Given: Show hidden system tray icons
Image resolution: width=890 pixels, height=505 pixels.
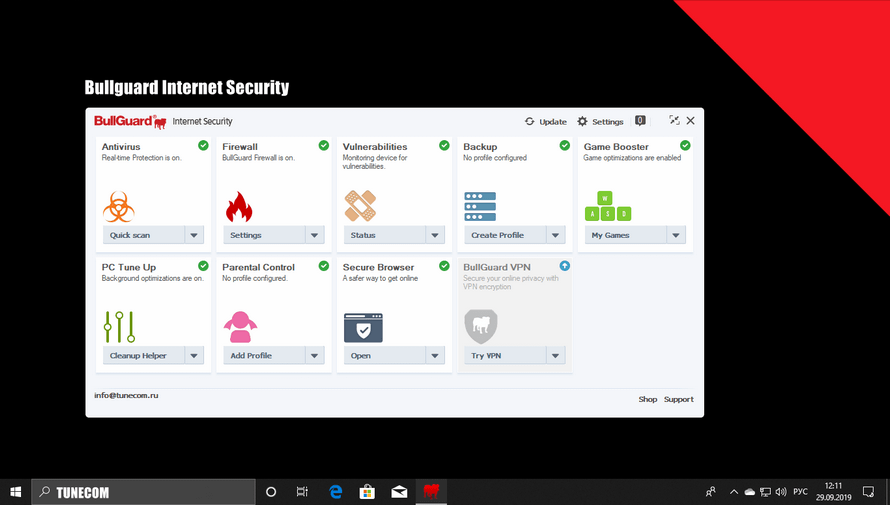Looking at the screenshot, I should click(x=733, y=492).
